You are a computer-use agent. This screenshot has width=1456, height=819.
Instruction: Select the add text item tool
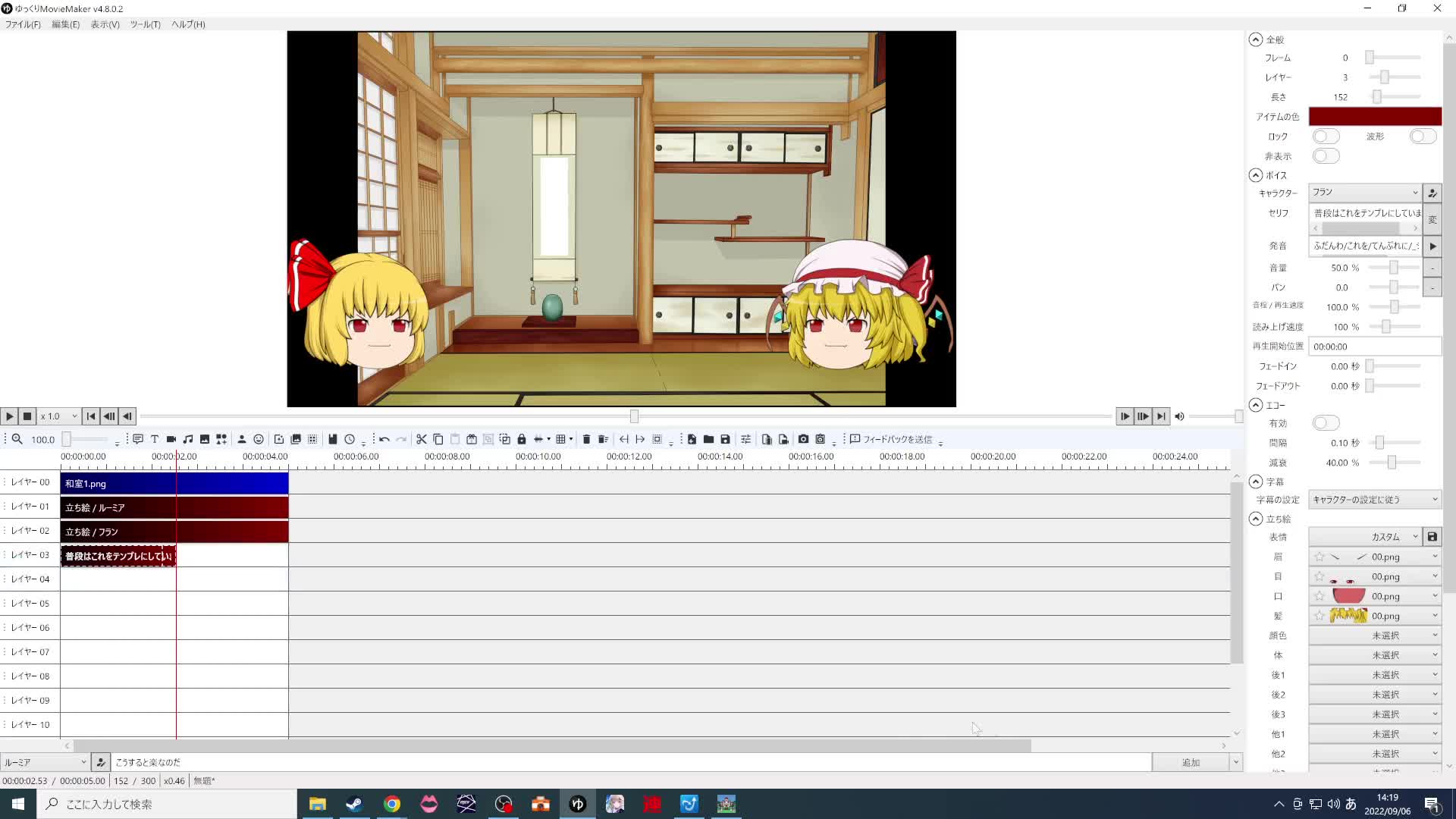(x=155, y=439)
